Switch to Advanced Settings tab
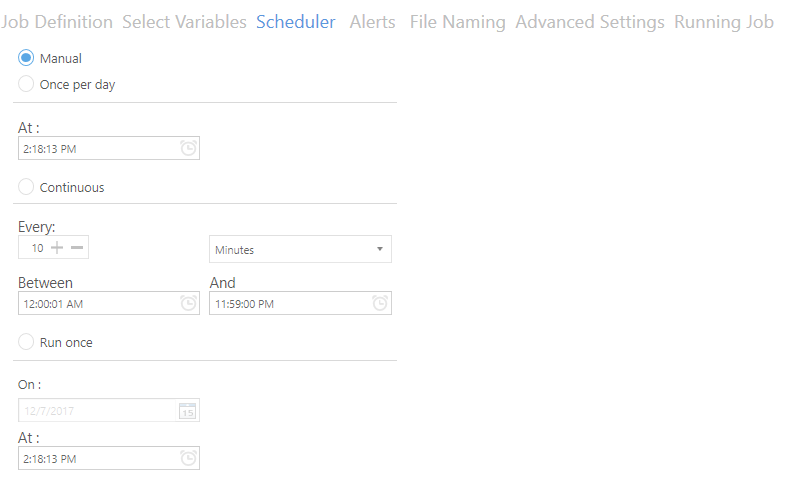811x489 pixels. pos(590,22)
